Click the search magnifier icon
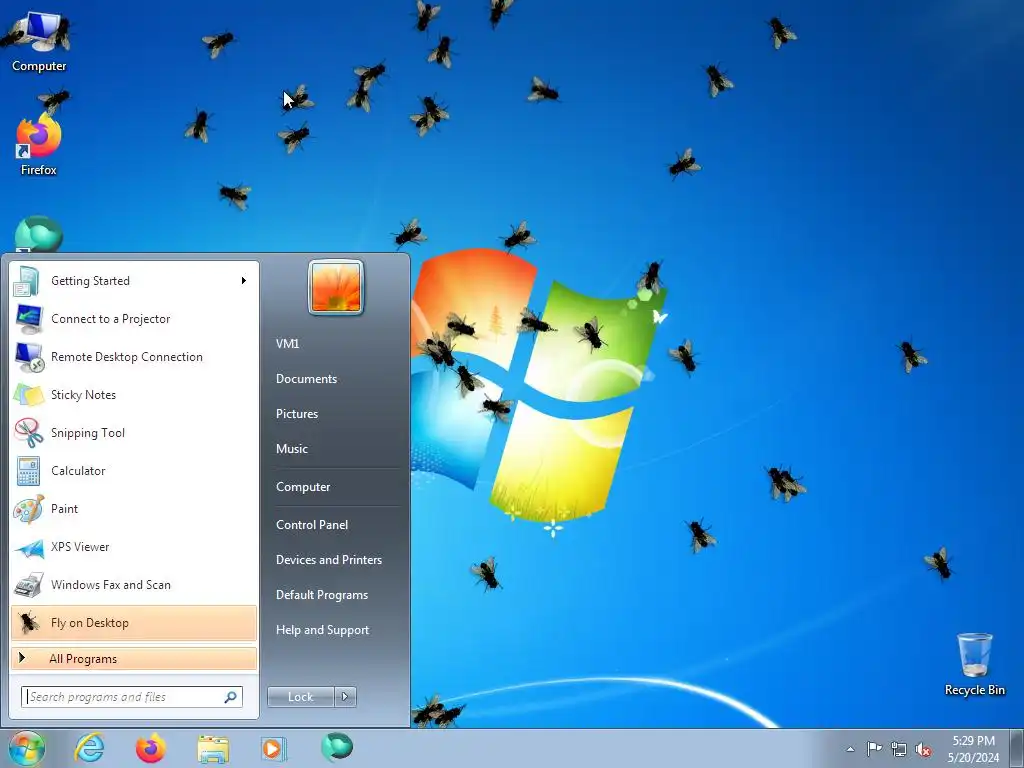This screenshot has width=1024, height=768. point(231,697)
